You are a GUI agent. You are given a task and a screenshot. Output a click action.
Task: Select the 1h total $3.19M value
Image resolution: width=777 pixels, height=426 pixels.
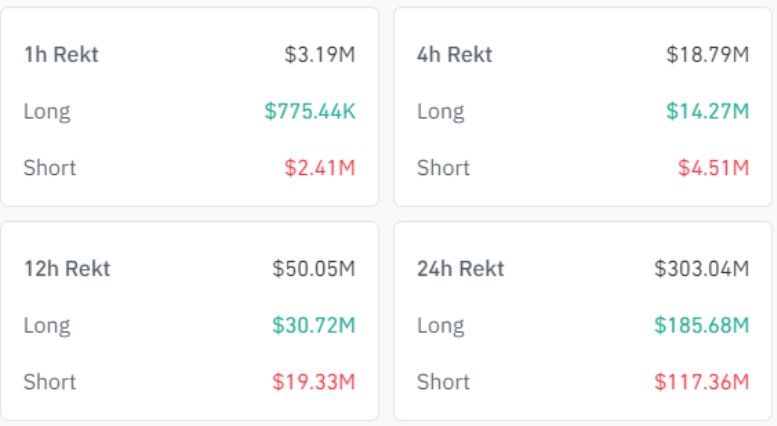click(x=320, y=54)
